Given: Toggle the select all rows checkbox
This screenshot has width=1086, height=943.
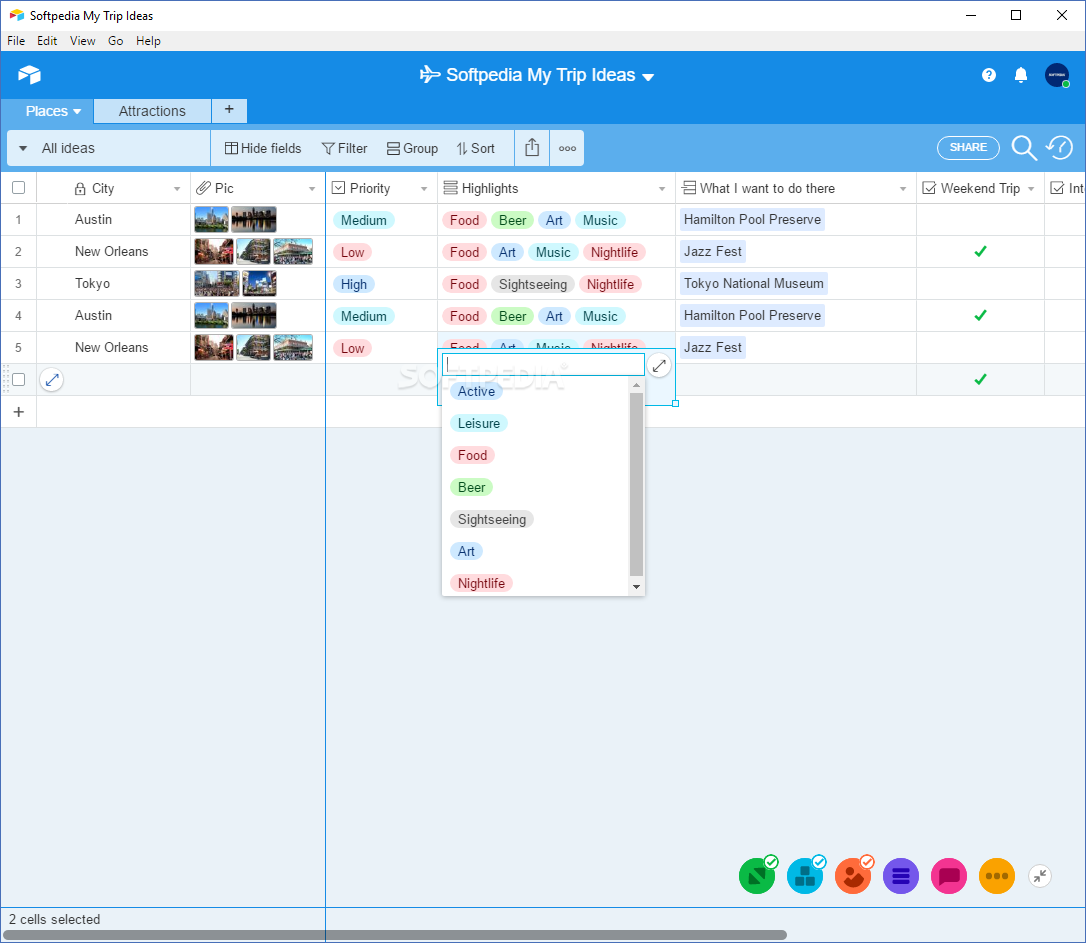Looking at the screenshot, I should click(x=19, y=188).
